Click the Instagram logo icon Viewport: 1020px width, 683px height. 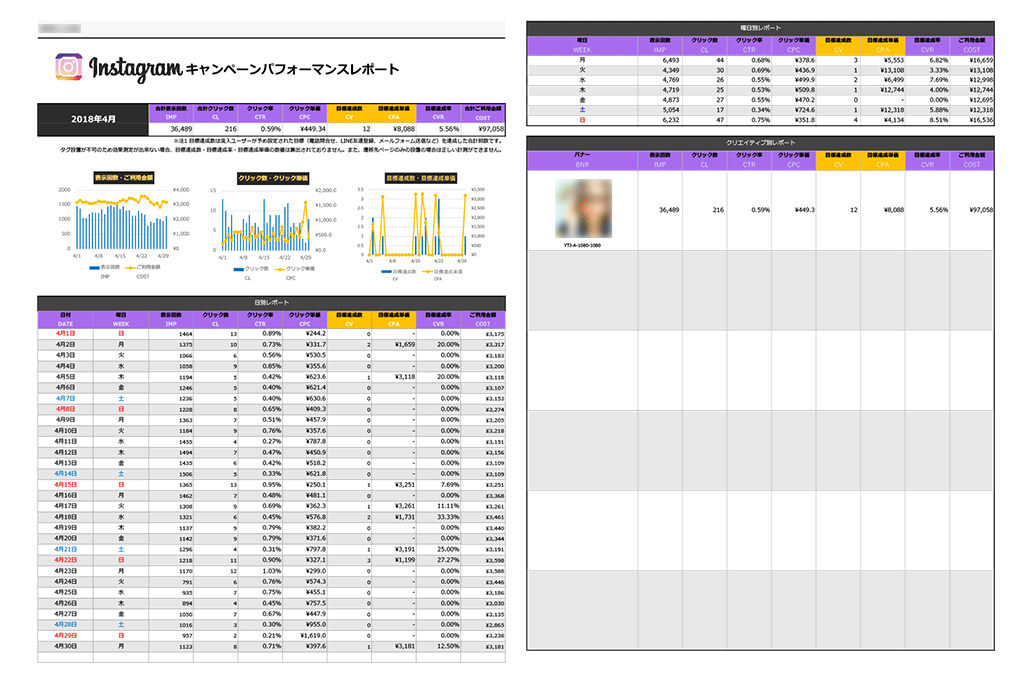pyautogui.click(x=69, y=67)
